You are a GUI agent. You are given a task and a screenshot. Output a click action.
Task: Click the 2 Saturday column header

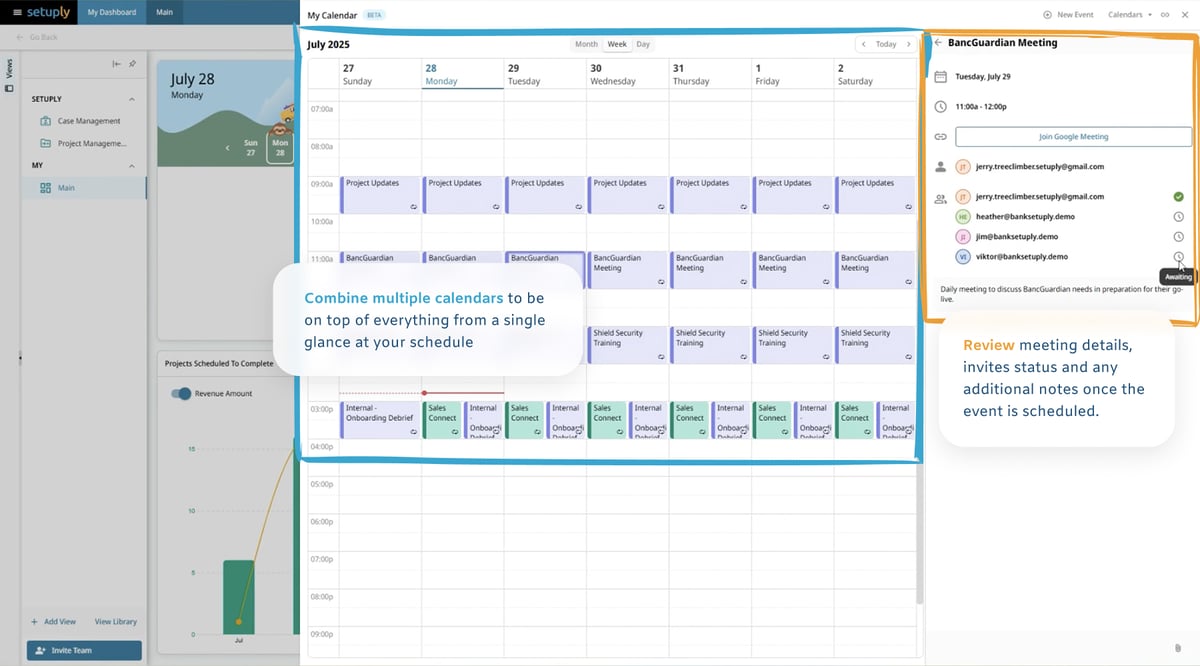pyautogui.click(x=874, y=74)
